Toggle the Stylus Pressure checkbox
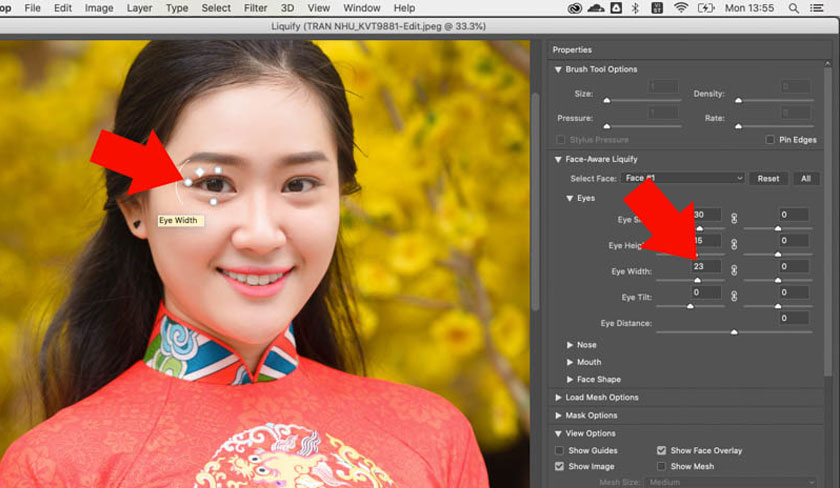This screenshot has width=840, height=488. point(560,139)
